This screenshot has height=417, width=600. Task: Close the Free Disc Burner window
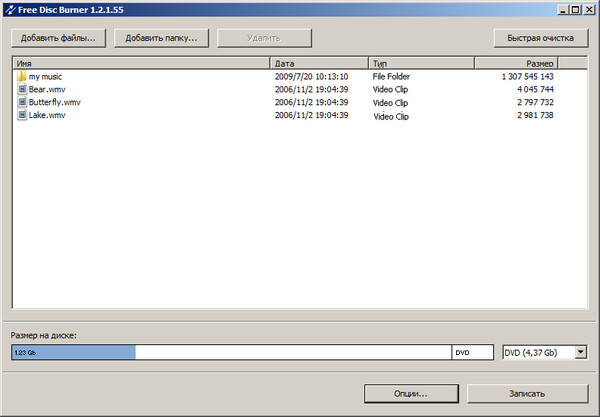click(x=589, y=10)
